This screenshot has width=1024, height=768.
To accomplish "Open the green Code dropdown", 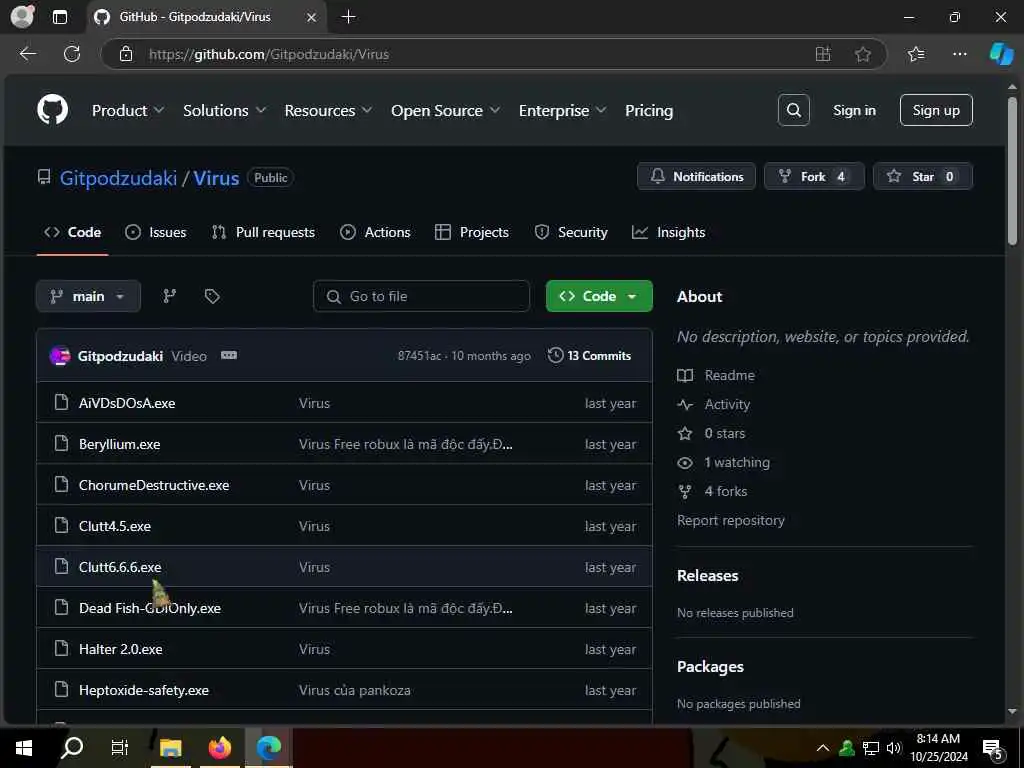I will (599, 296).
